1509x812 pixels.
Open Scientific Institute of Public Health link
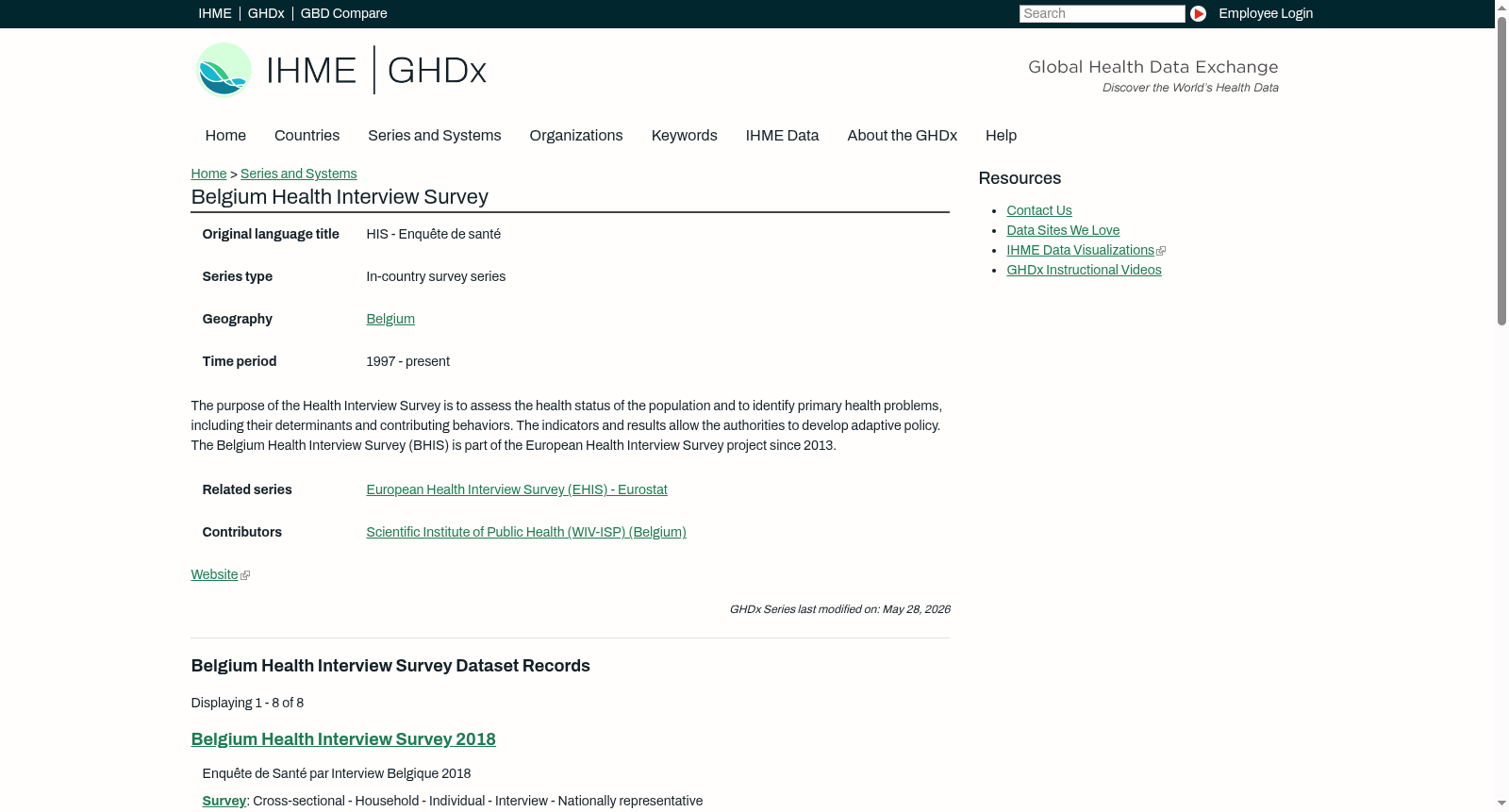526,532
